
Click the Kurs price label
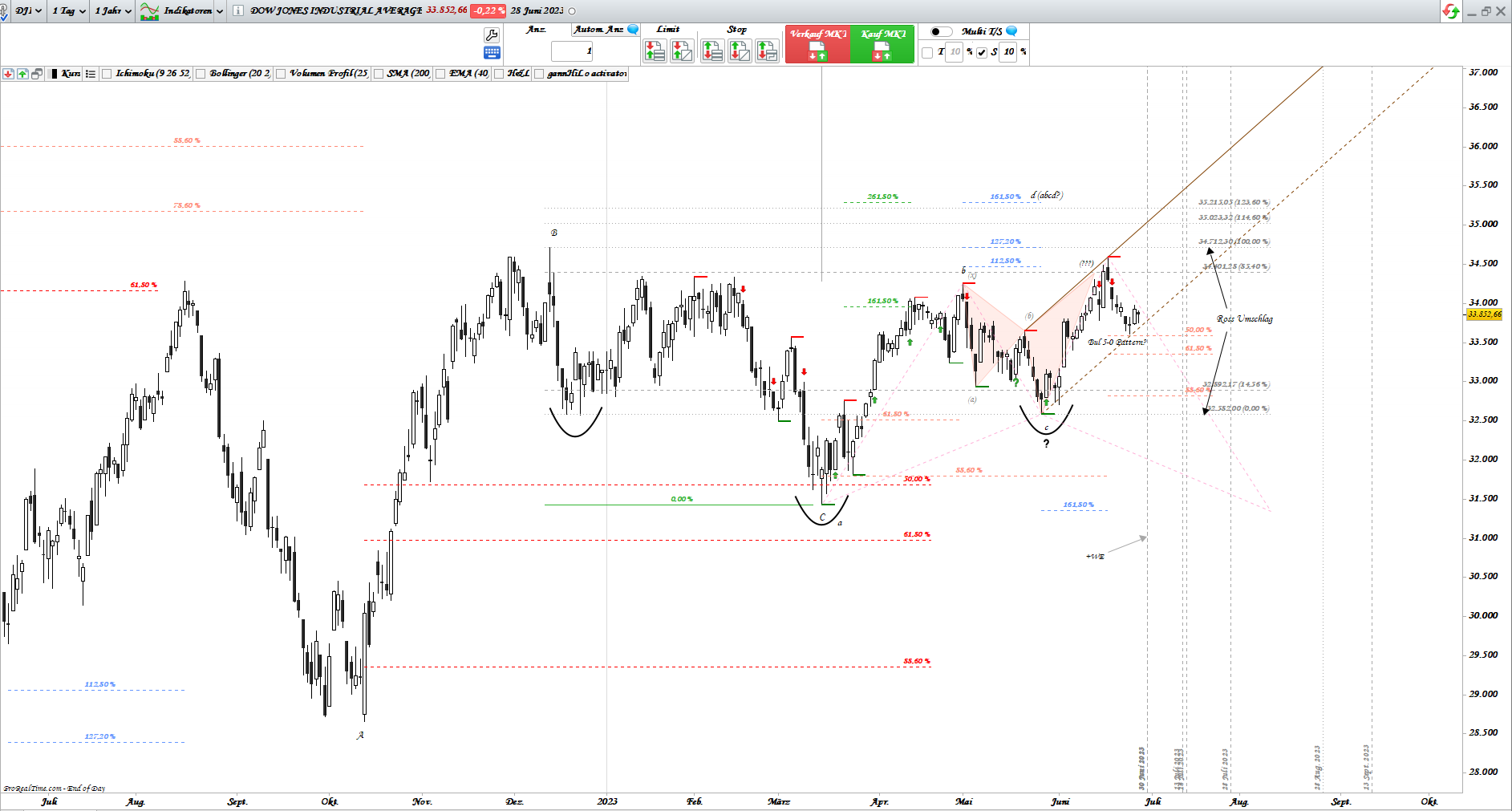71,74
